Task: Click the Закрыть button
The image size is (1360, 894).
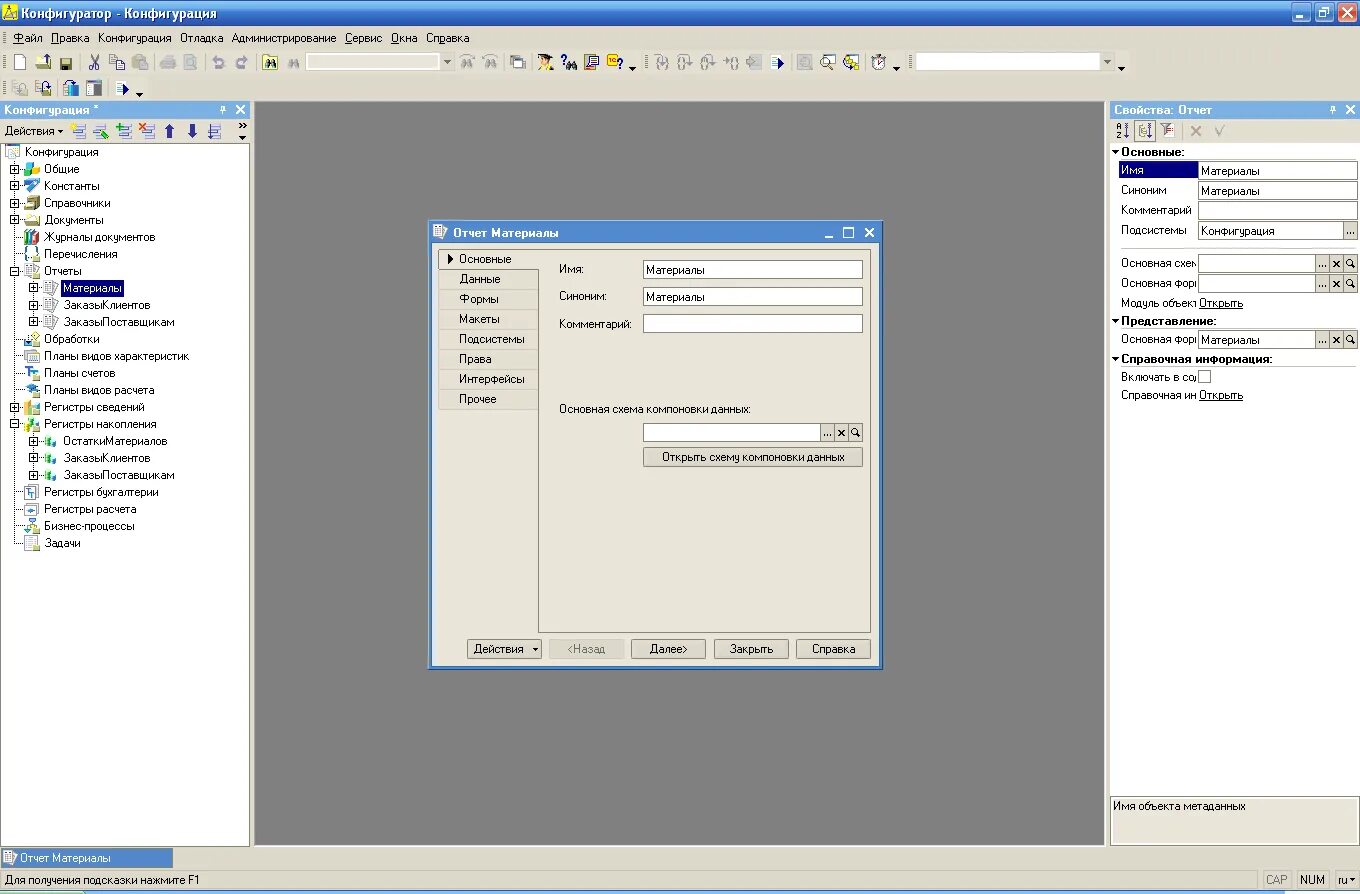Action: click(x=751, y=649)
